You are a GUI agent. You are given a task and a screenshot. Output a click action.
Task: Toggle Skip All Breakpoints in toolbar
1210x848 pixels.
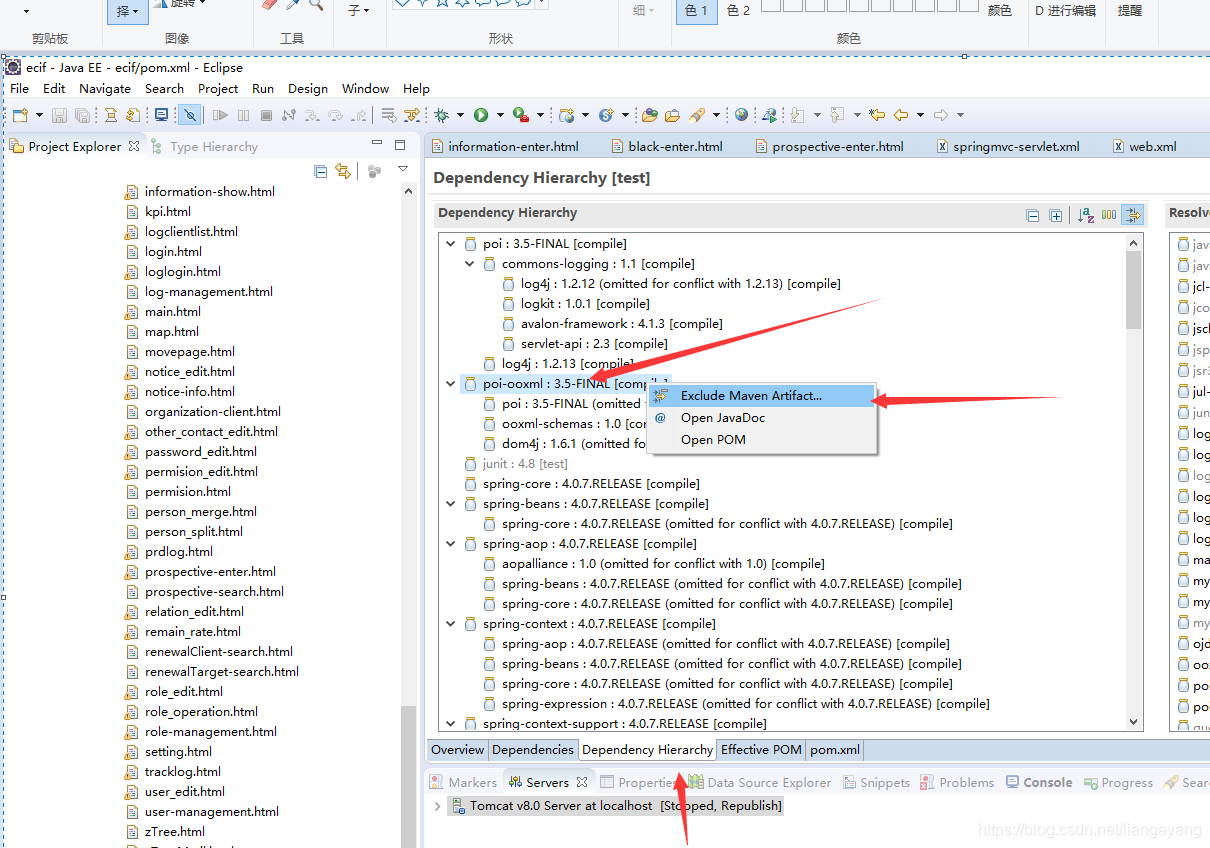(x=189, y=115)
